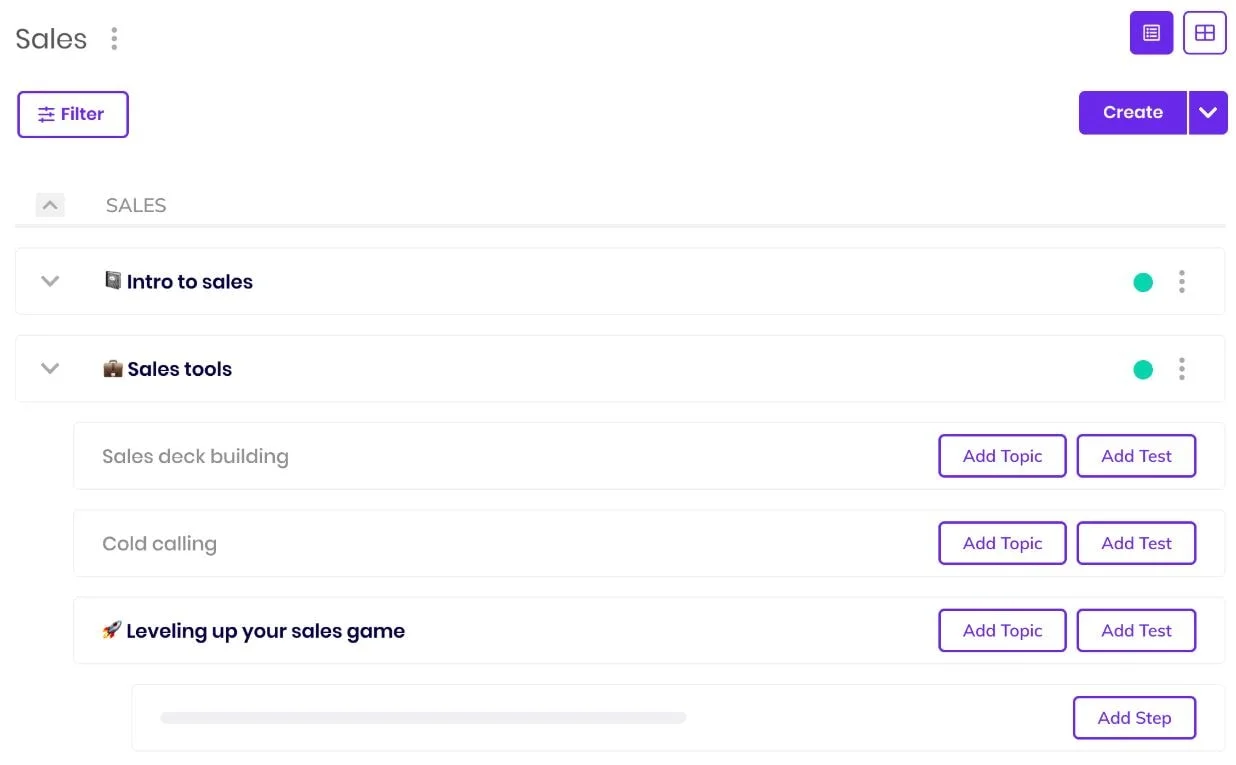Click the notebook emoji on Intro to sales
This screenshot has width=1236, height=765.
(113, 281)
